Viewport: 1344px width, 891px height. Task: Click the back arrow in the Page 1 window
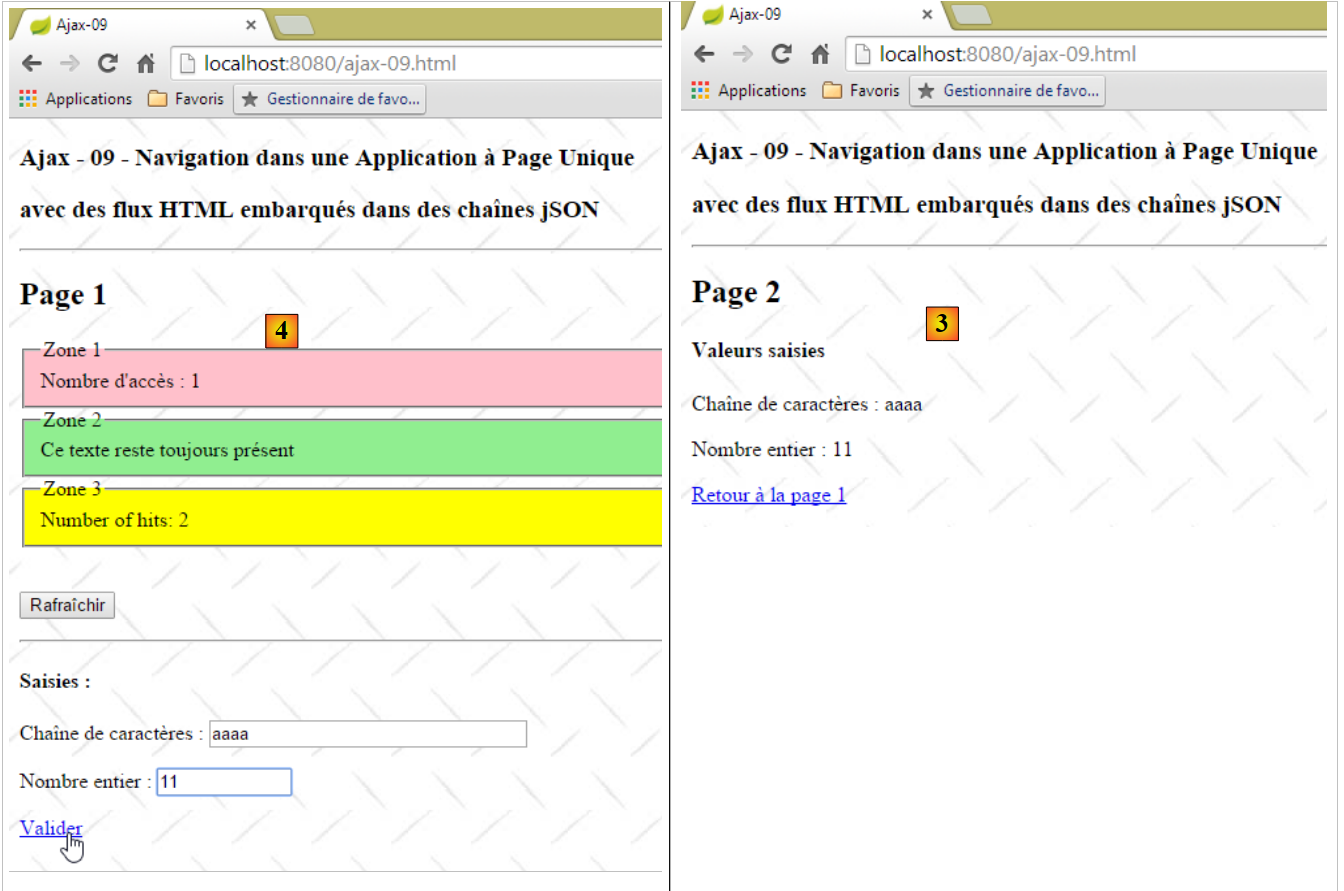pyautogui.click(x=31, y=64)
